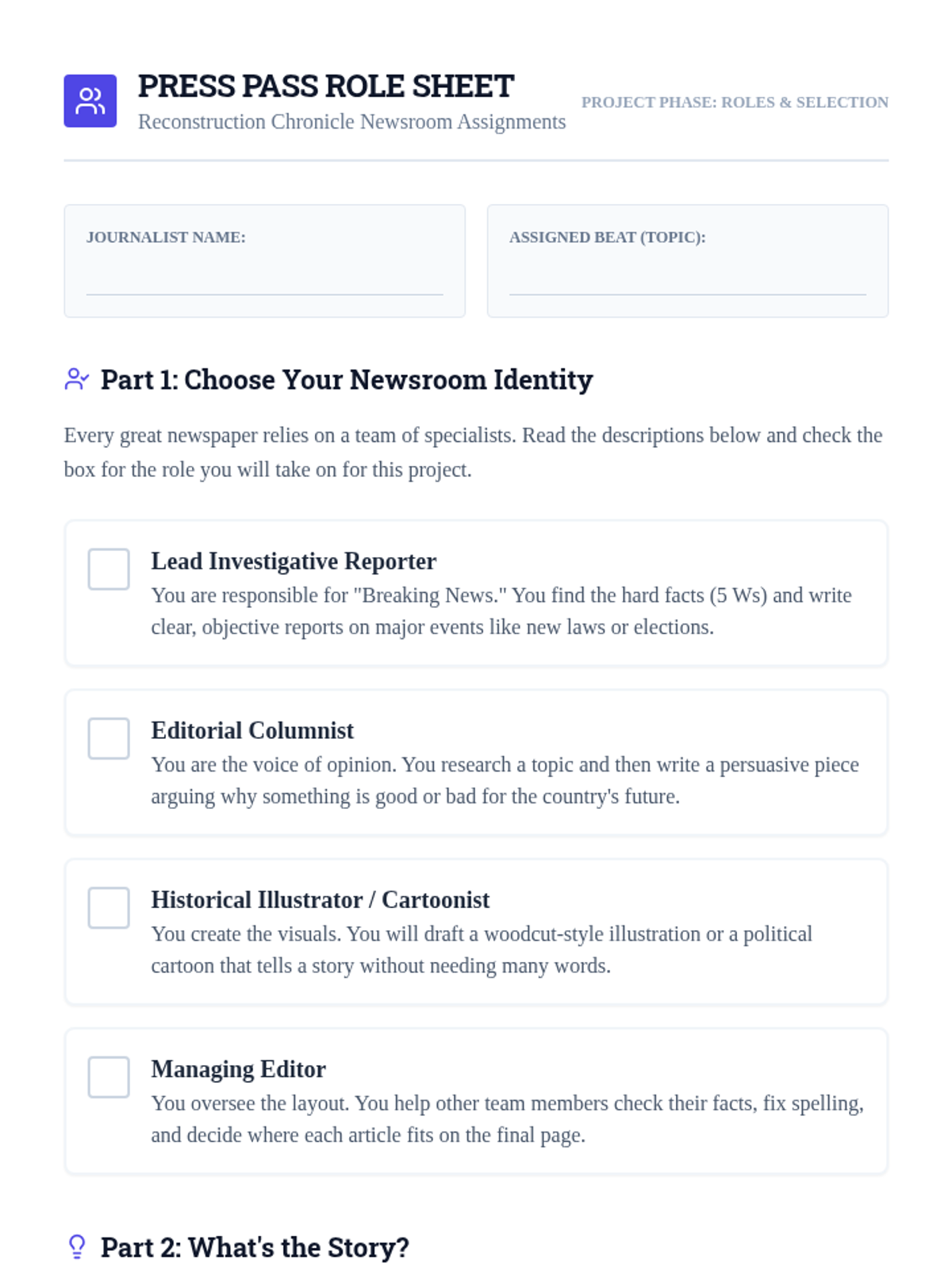Viewport: 952px width, 1270px height.
Task: Check the Lead Investigative Reporter box
Action: [x=109, y=569]
